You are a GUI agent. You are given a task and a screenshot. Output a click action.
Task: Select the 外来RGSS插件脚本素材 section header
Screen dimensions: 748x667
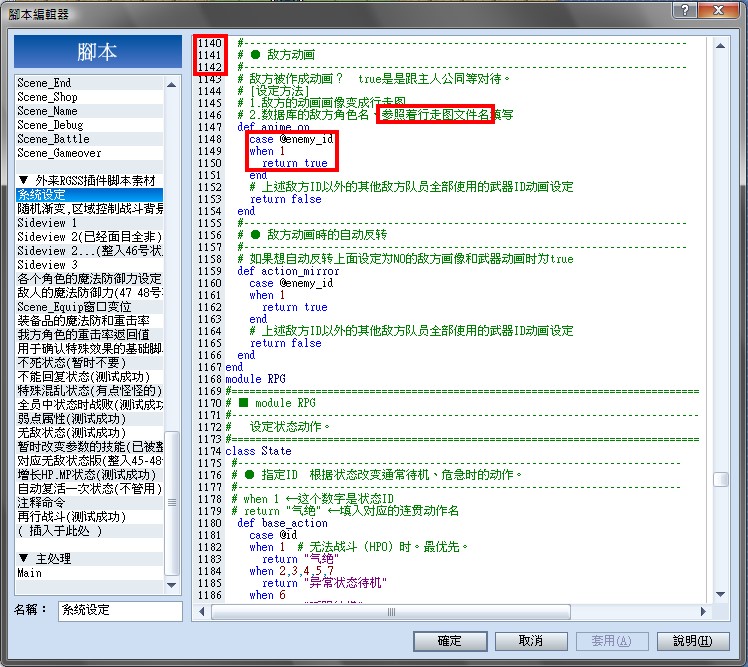89,181
